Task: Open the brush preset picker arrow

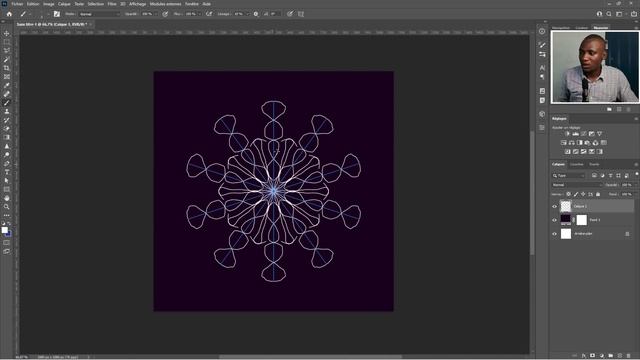Action: [48, 14]
